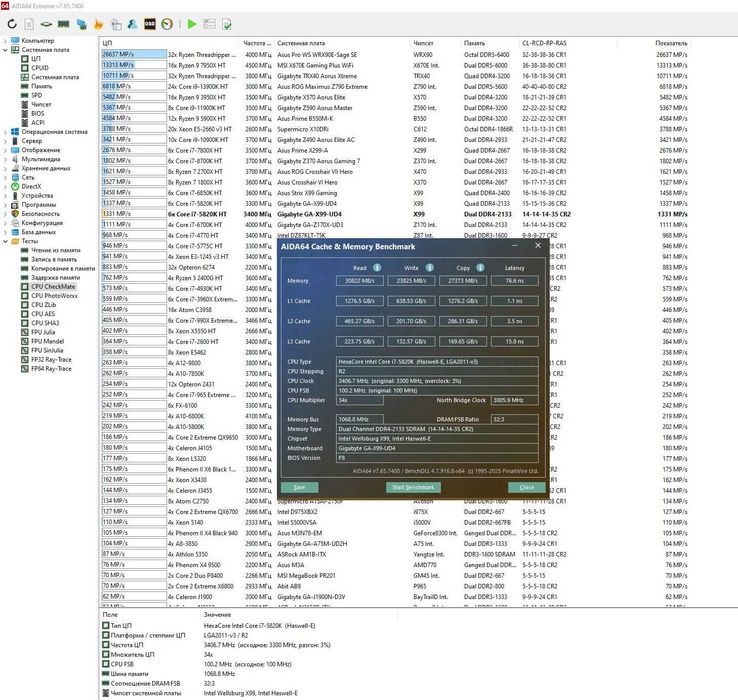The width and height of the screenshot is (738, 700).
Task: Click Memory Read value 30822 MB/s
Action: [x=360, y=281]
